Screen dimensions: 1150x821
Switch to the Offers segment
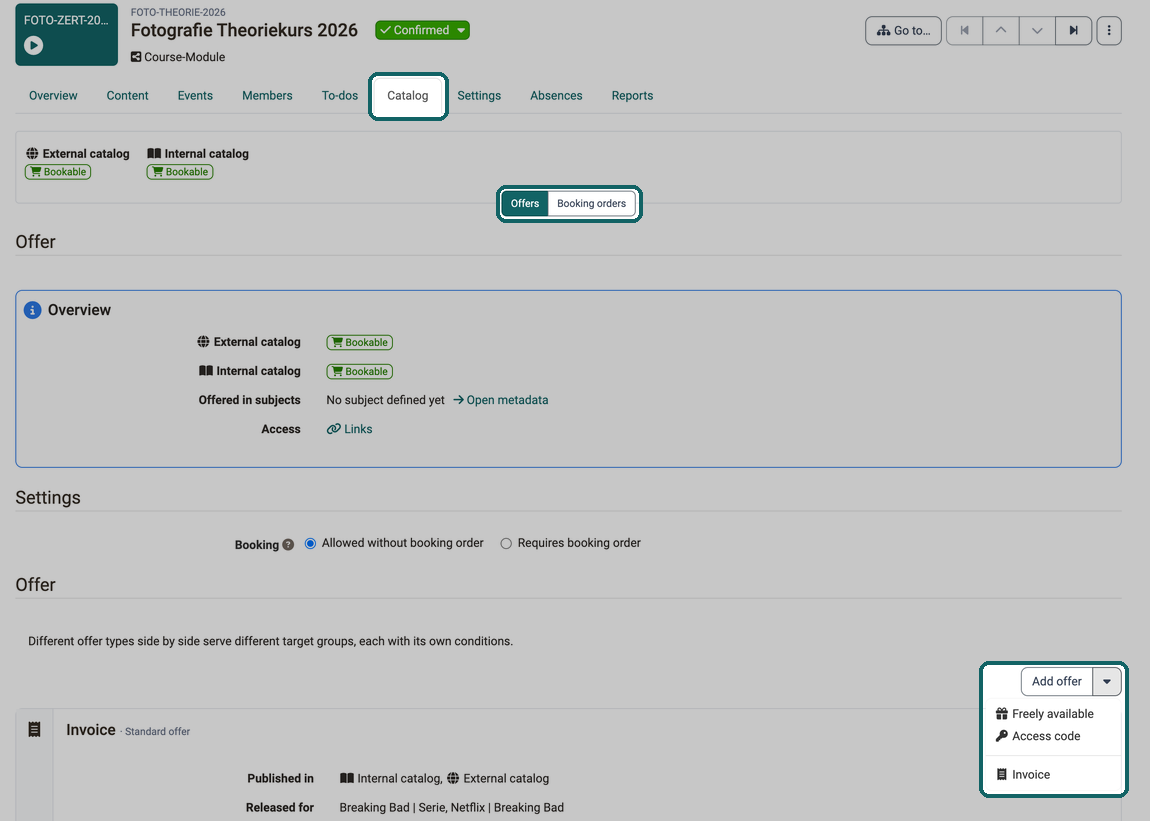pos(525,204)
